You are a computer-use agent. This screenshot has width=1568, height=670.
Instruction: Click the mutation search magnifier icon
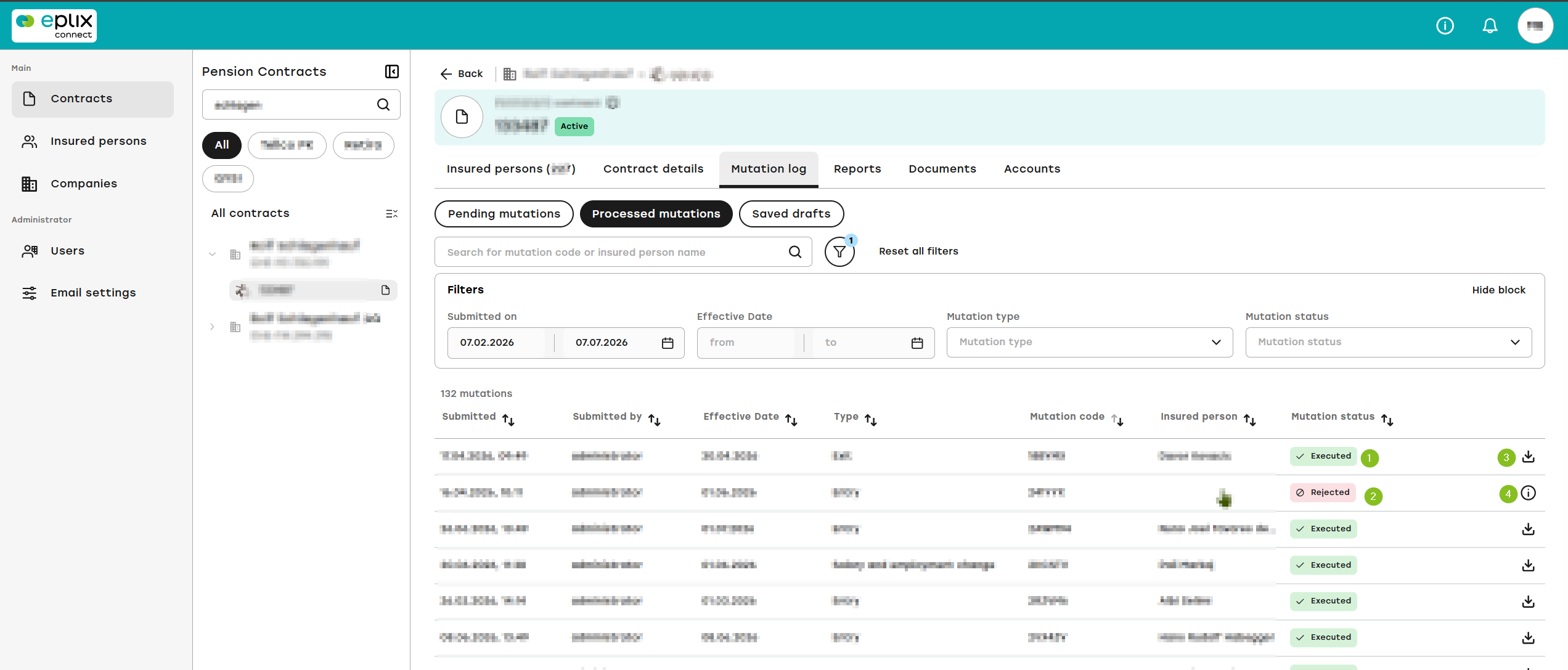(795, 251)
